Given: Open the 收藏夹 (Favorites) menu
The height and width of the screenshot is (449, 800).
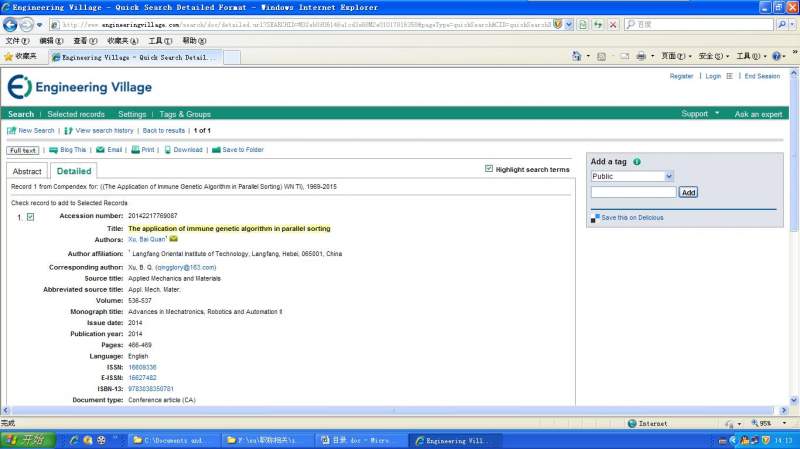Looking at the screenshot, I should point(122,40).
